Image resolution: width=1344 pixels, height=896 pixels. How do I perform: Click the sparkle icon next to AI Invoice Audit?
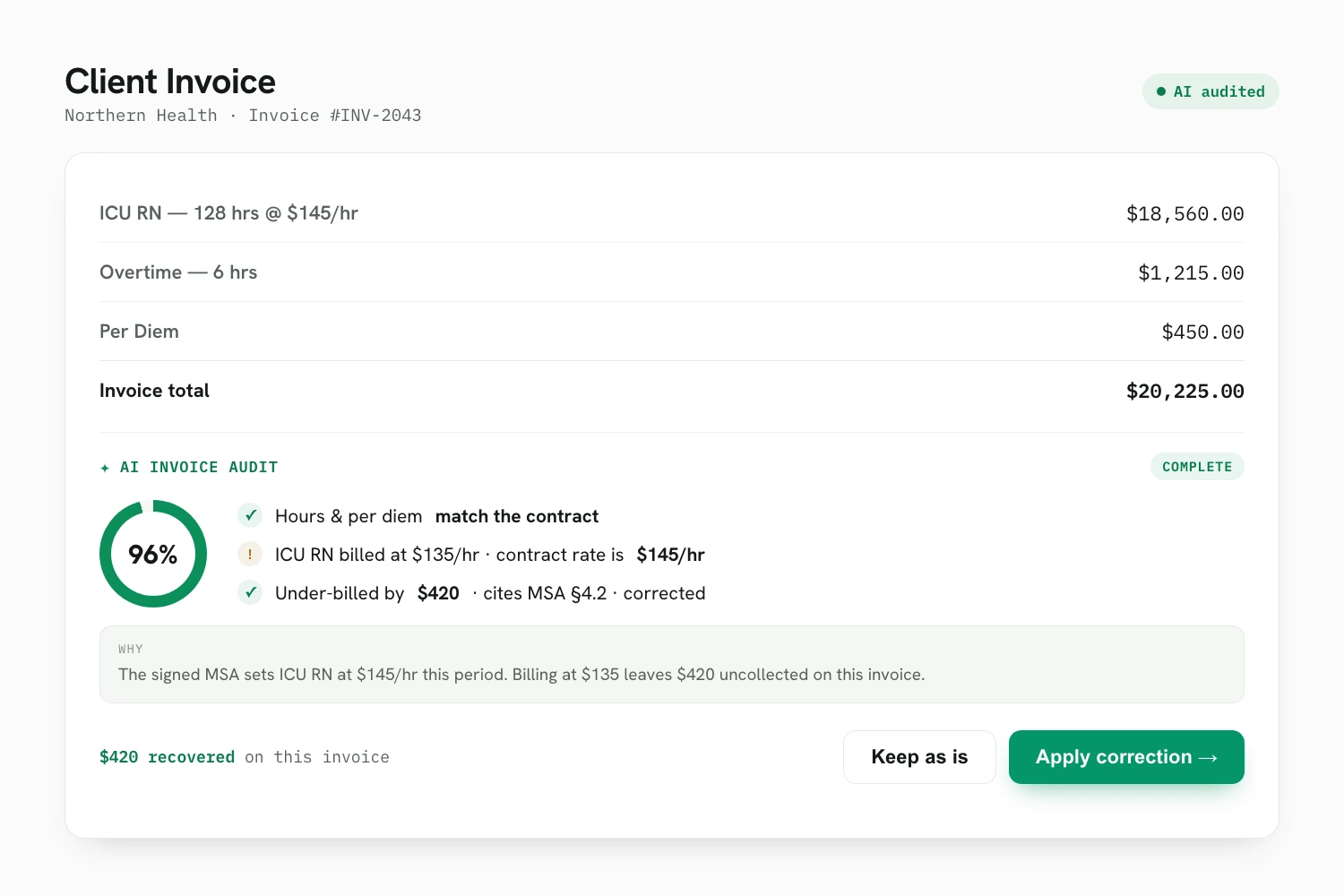point(105,468)
